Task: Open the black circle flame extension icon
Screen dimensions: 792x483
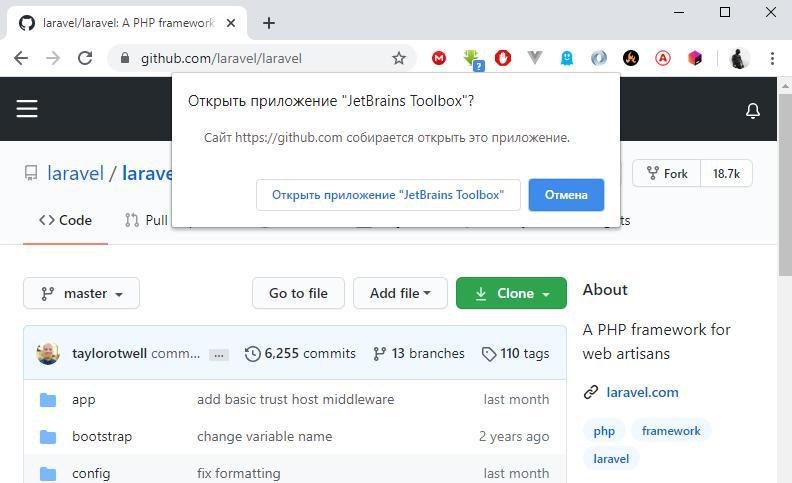Action: point(630,58)
